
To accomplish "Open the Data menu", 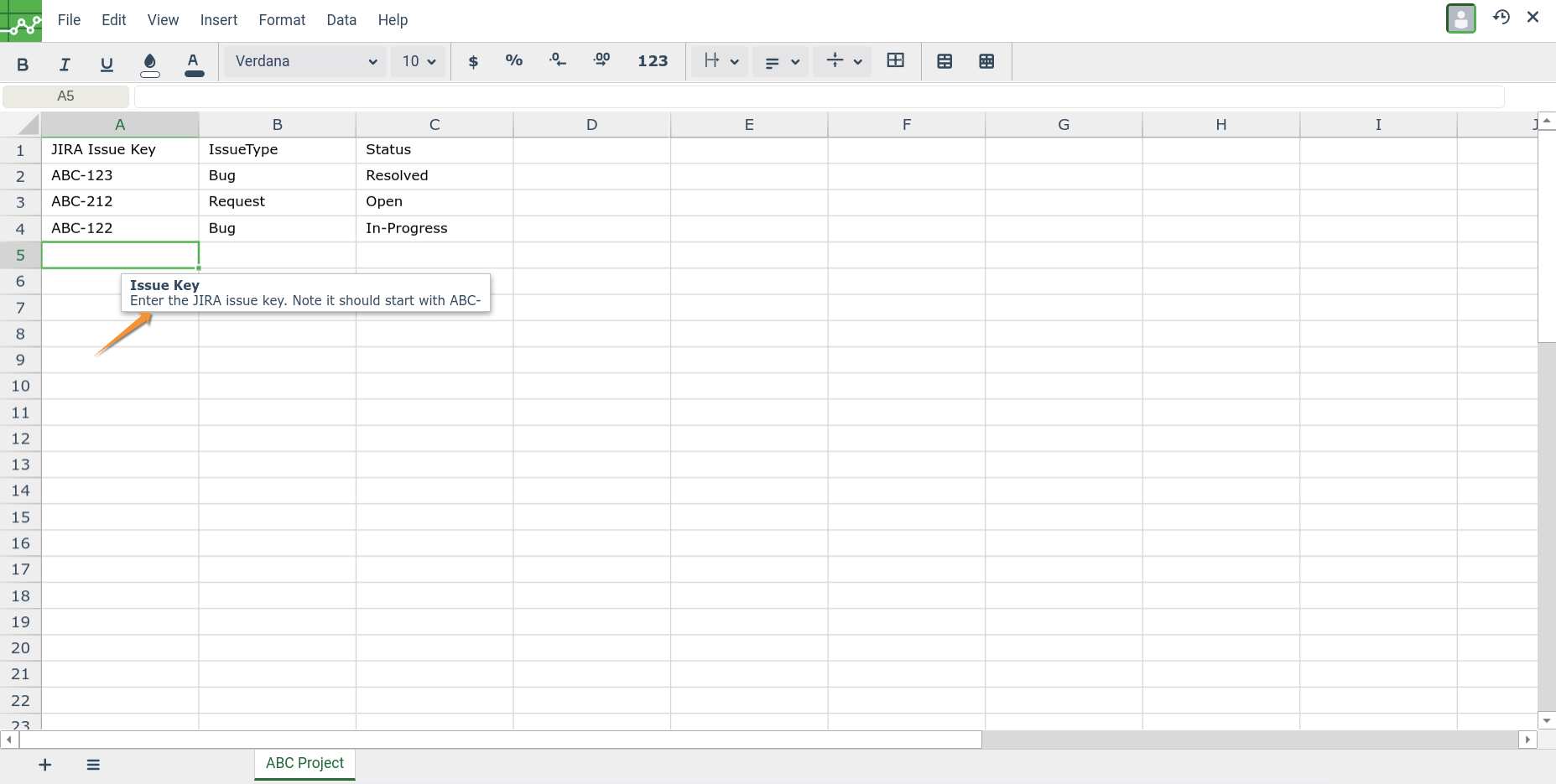I will click(x=341, y=20).
